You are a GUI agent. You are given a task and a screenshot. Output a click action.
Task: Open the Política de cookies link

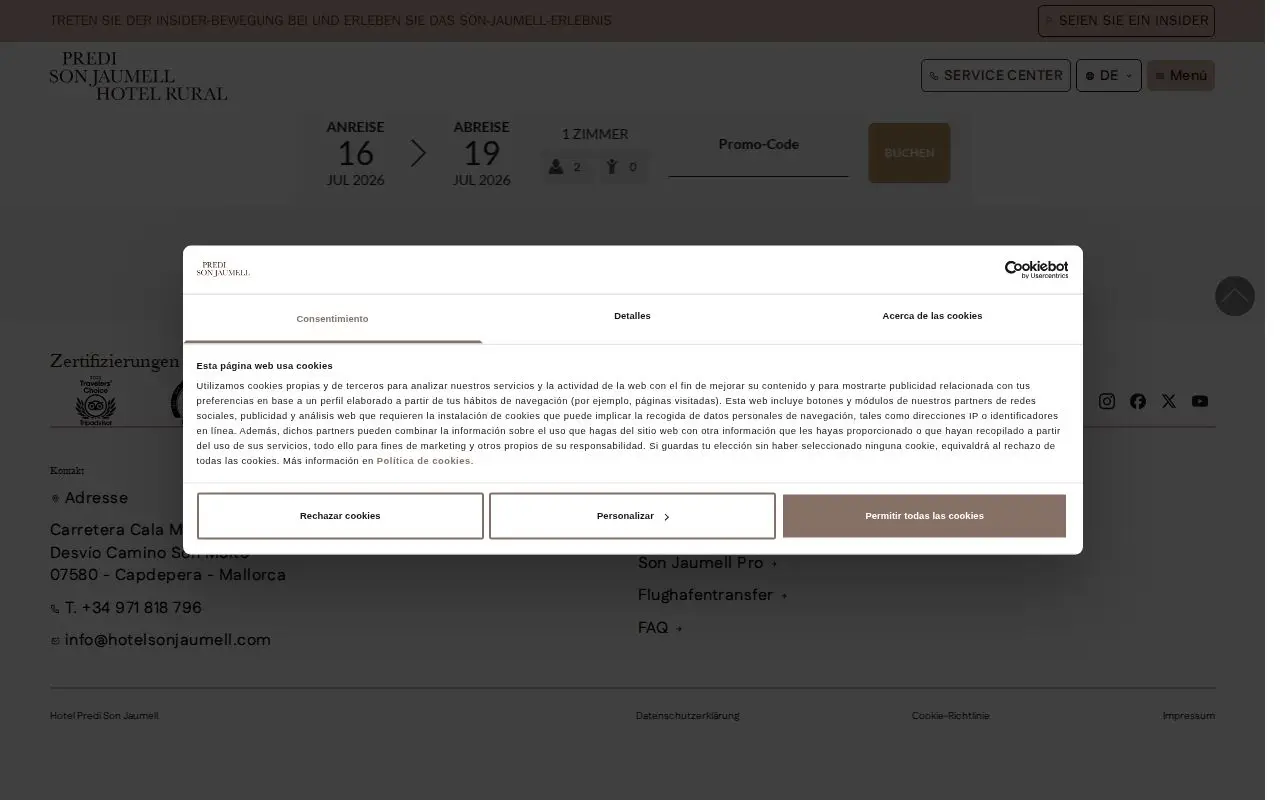coord(425,461)
